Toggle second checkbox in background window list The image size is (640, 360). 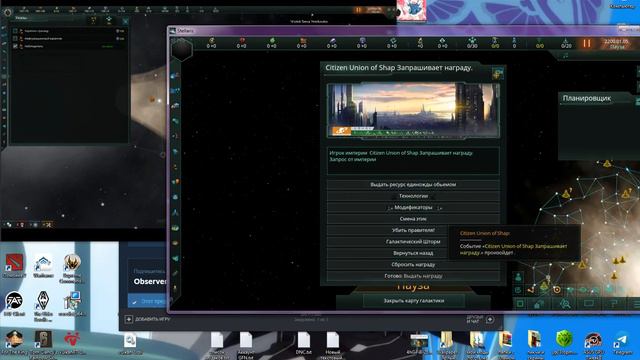15,39
